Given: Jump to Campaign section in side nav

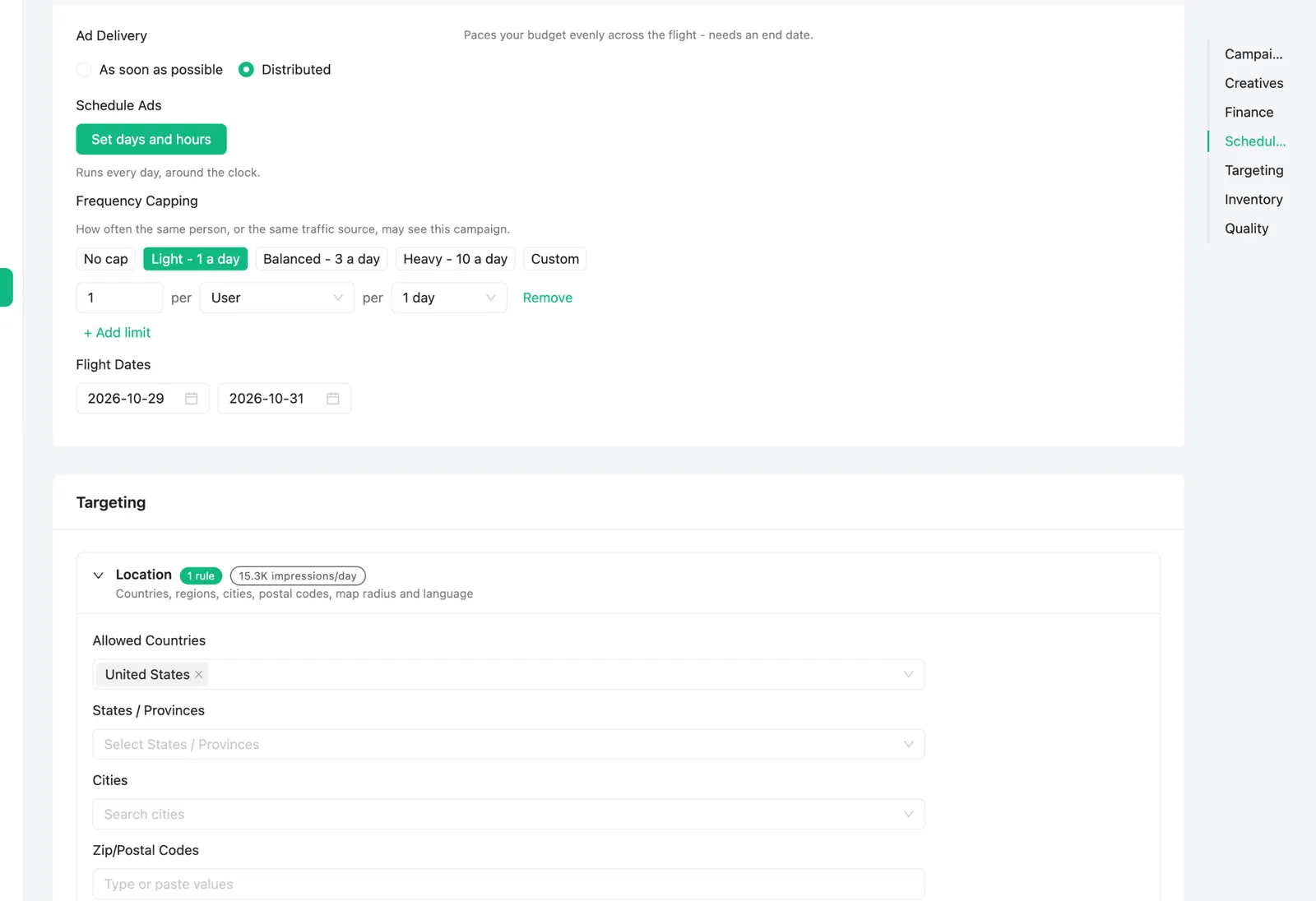Looking at the screenshot, I should (x=1253, y=54).
